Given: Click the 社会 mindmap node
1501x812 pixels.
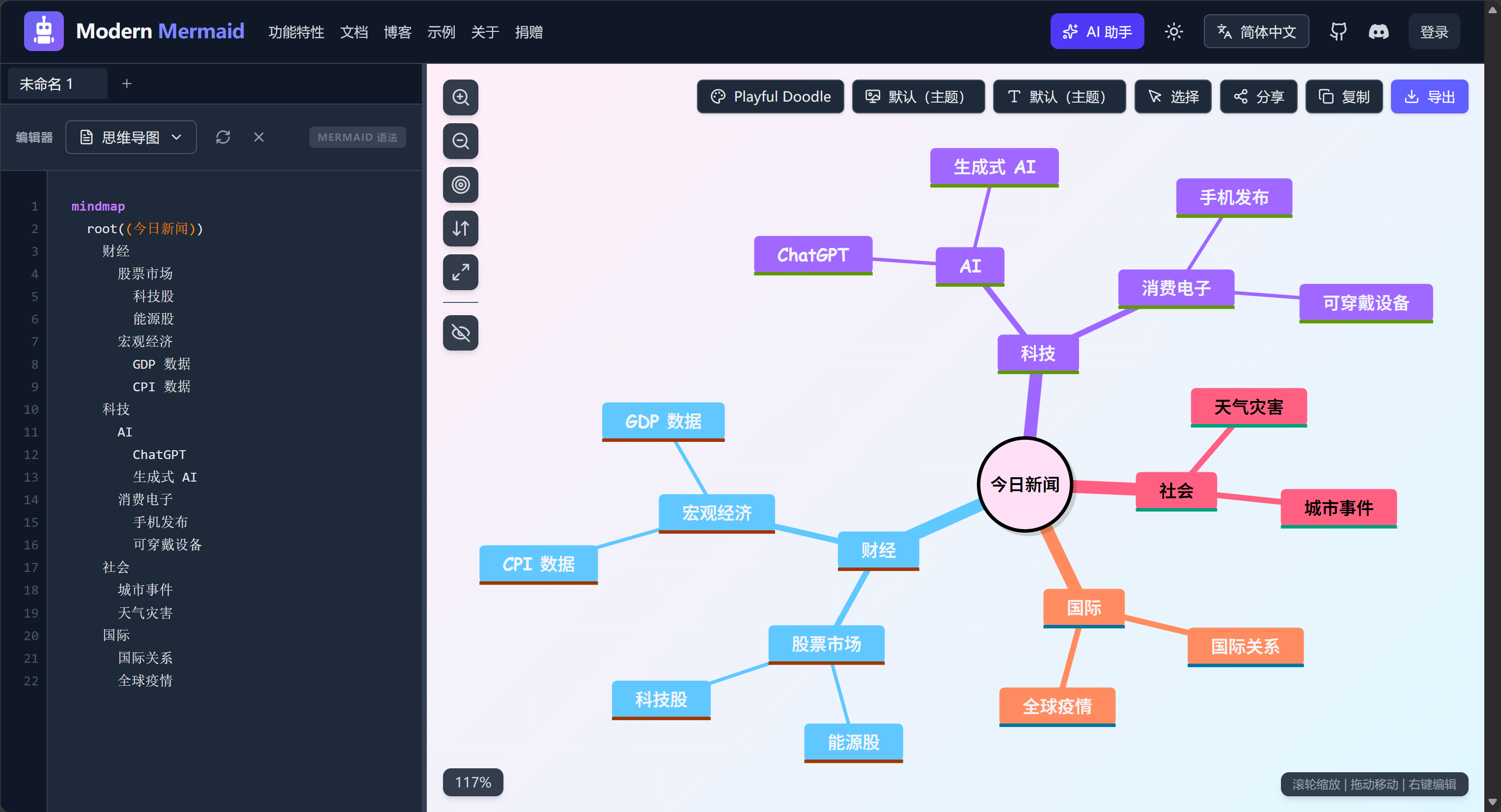Looking at the screenshot, I should point(1176,491).
